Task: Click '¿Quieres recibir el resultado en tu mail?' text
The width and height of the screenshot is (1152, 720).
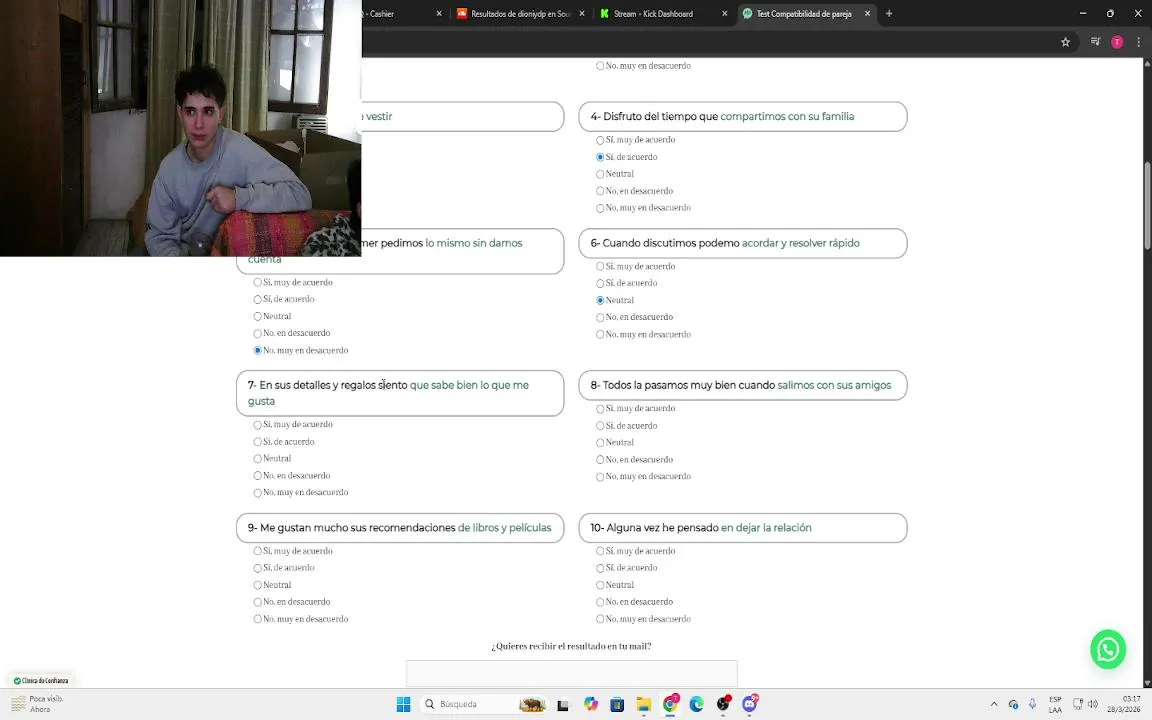Action: 571,647
